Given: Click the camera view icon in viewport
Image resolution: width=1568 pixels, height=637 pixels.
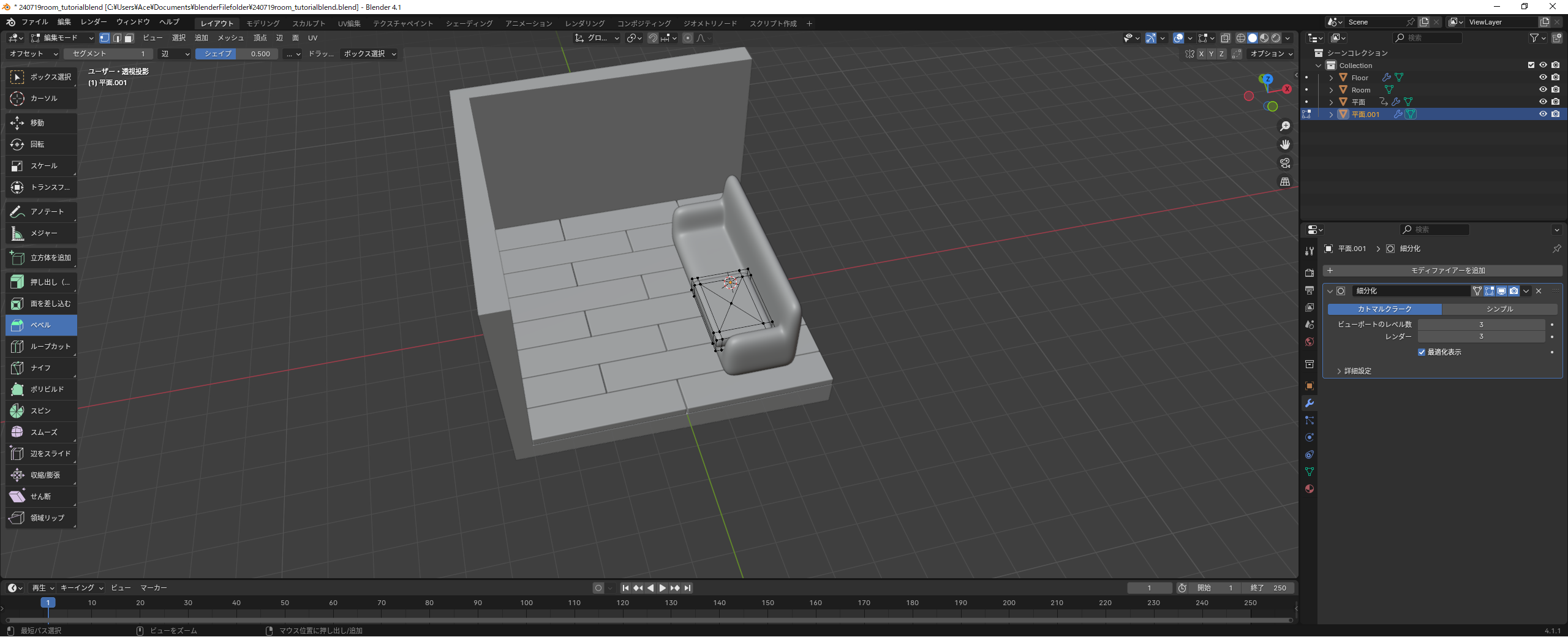Looking at the screenshot, I should 1285,163.
